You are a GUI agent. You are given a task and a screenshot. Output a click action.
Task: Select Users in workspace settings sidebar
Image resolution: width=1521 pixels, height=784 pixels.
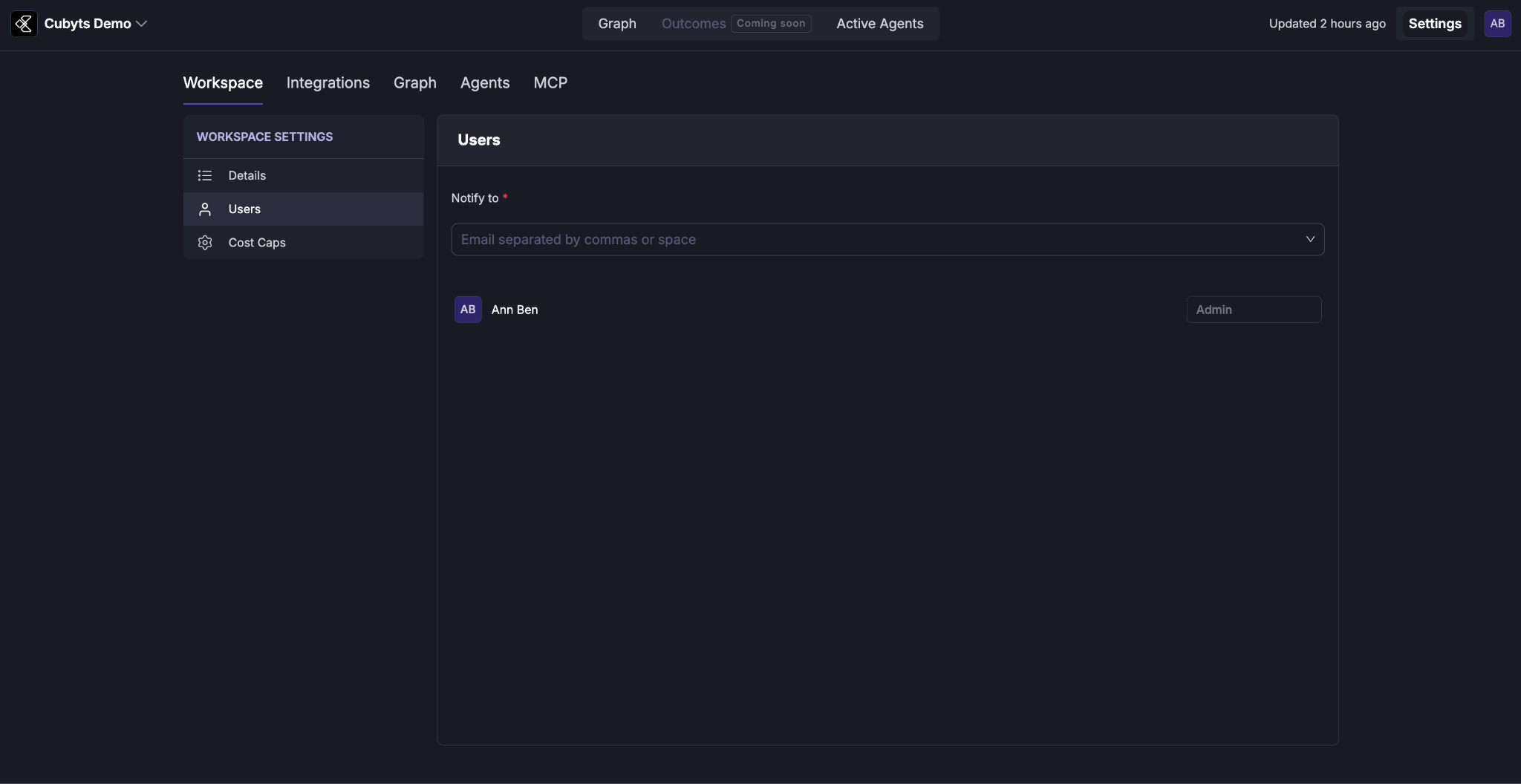click(304, 209)
